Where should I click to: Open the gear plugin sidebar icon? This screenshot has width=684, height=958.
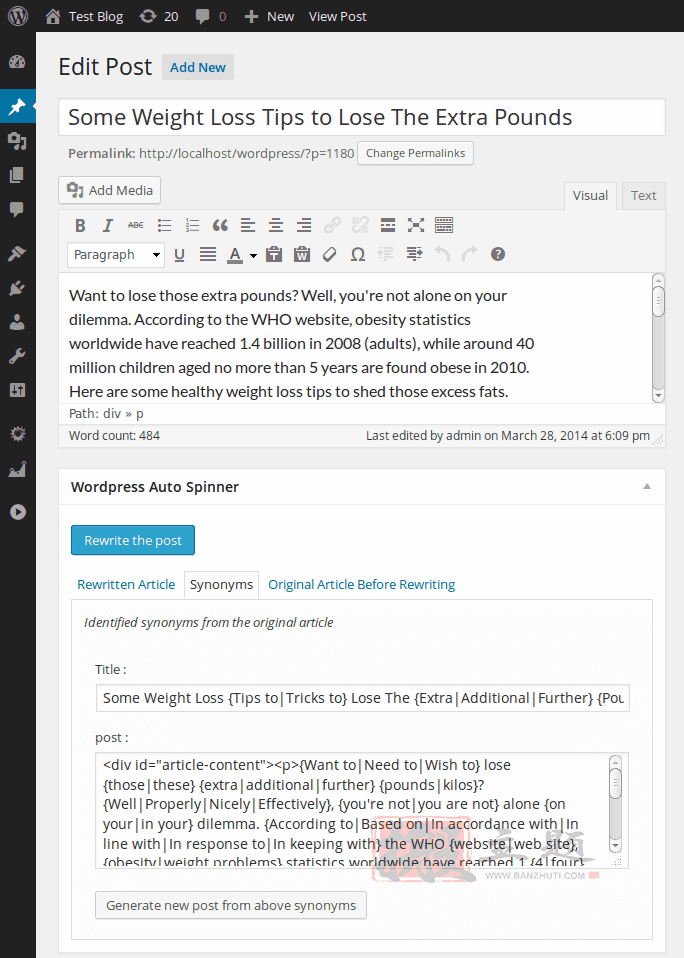tap(17, 434)
